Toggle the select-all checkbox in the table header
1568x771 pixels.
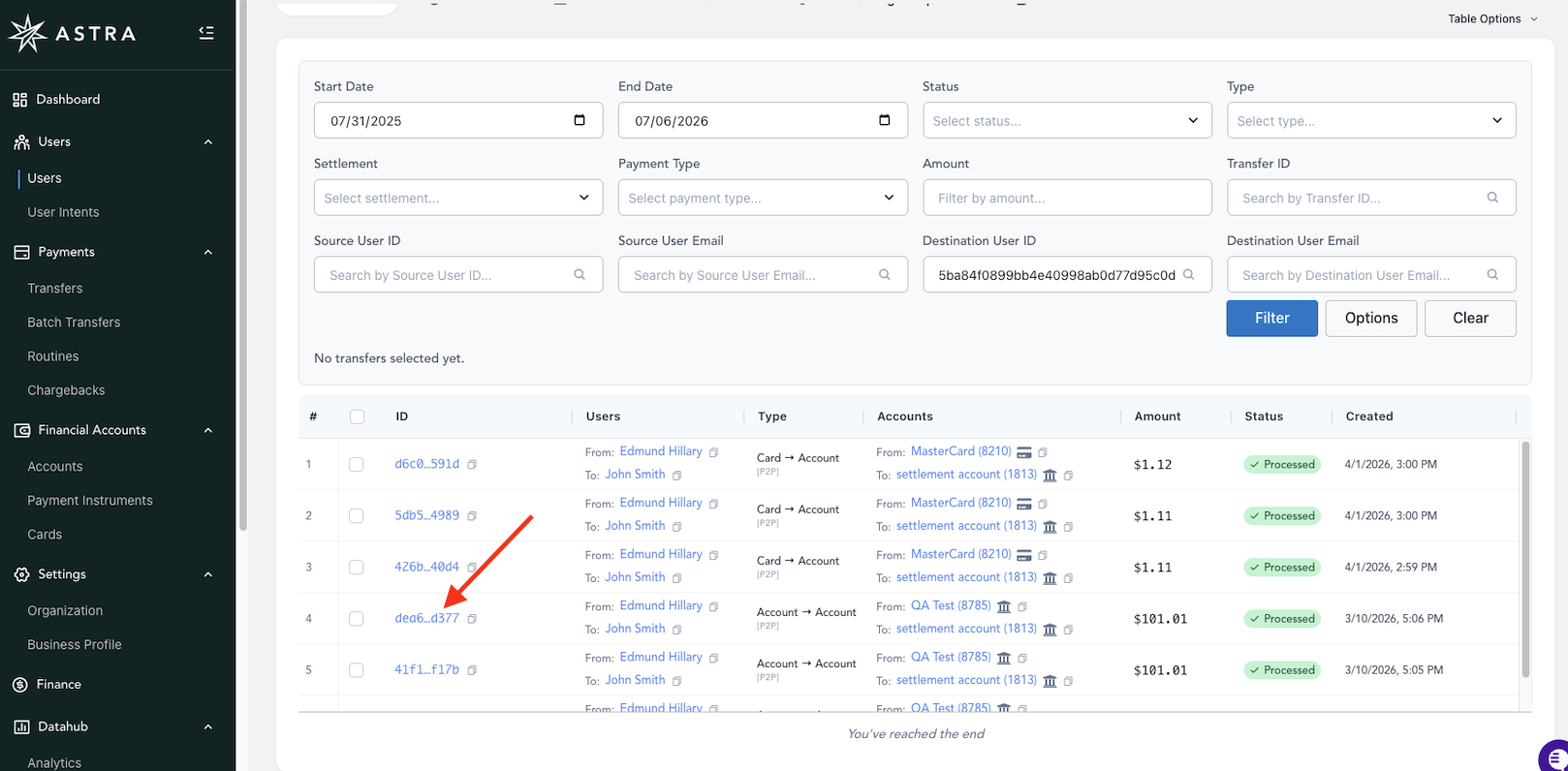tap(357, 416)
